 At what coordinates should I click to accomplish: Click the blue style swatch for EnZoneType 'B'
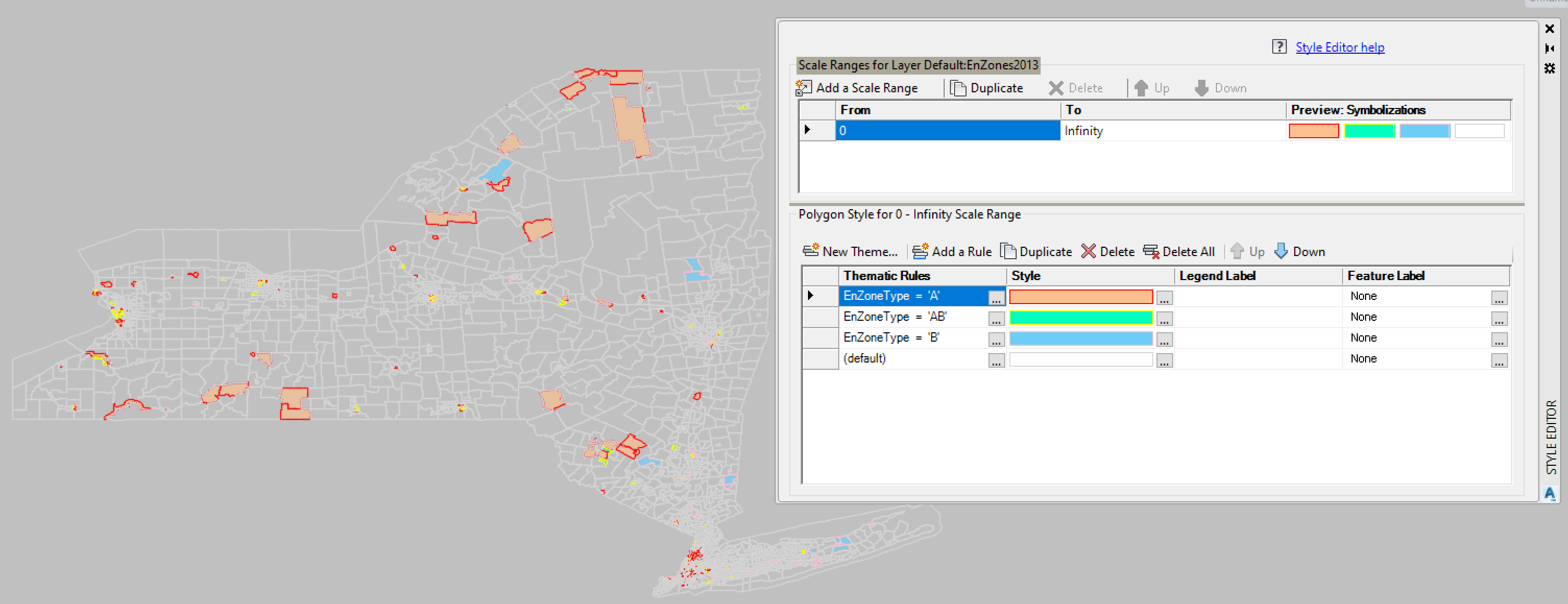click(x=1080, y=339)
